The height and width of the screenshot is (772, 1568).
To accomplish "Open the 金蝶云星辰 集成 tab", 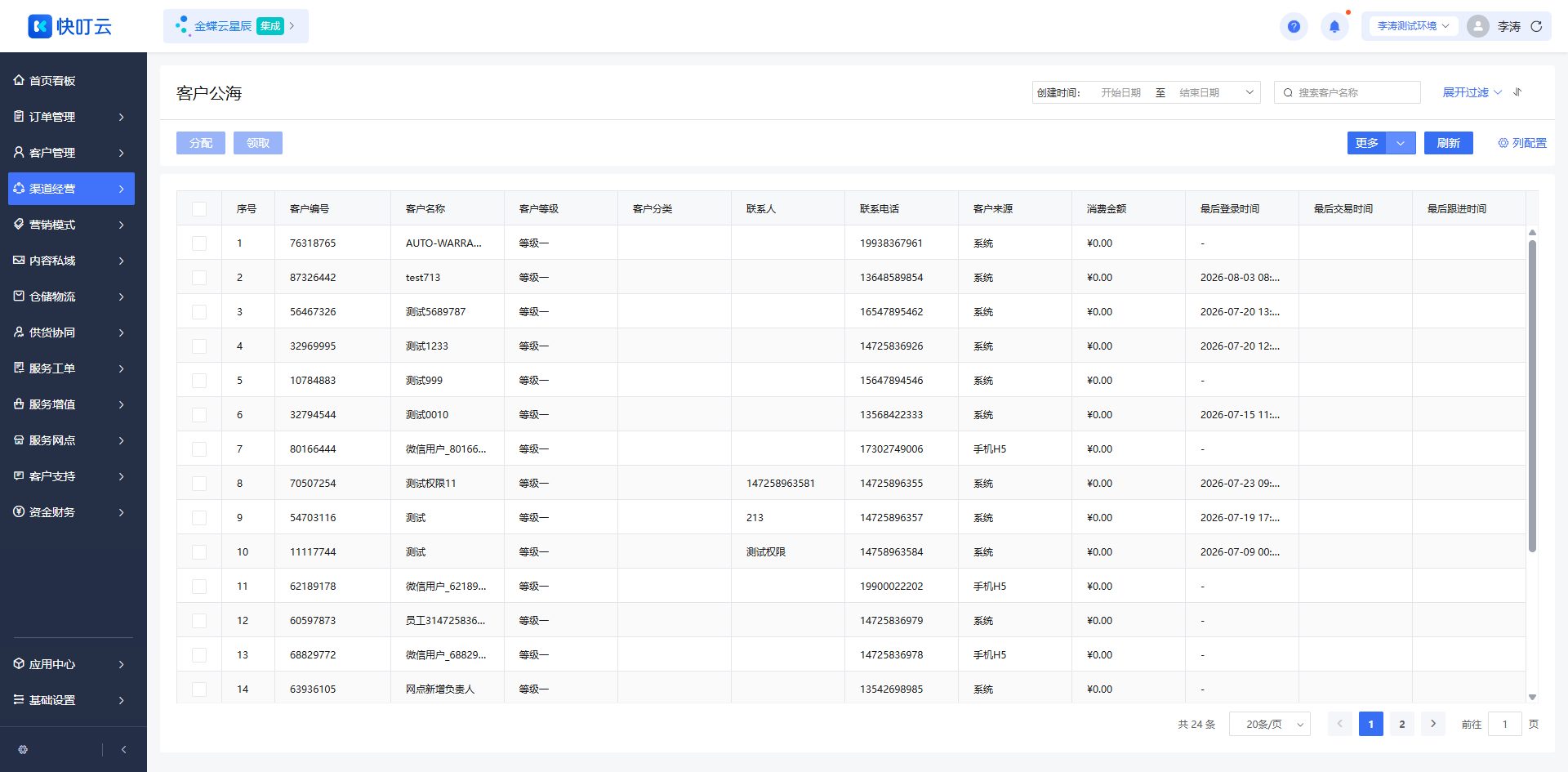I will tap(236, 26).
